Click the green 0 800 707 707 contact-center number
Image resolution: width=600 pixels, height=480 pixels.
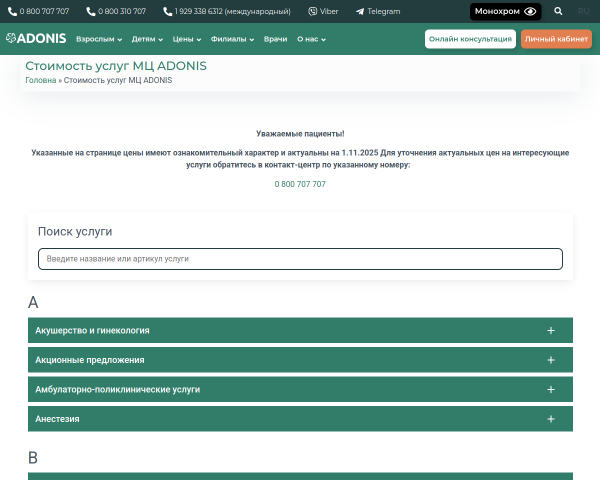tap(300, 184)
